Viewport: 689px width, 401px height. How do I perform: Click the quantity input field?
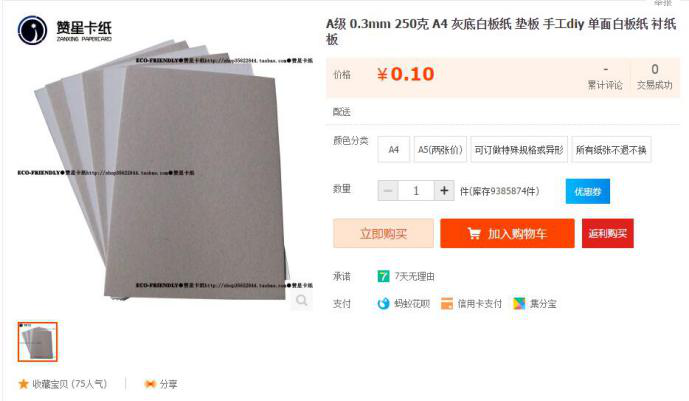tap(416, 191)
